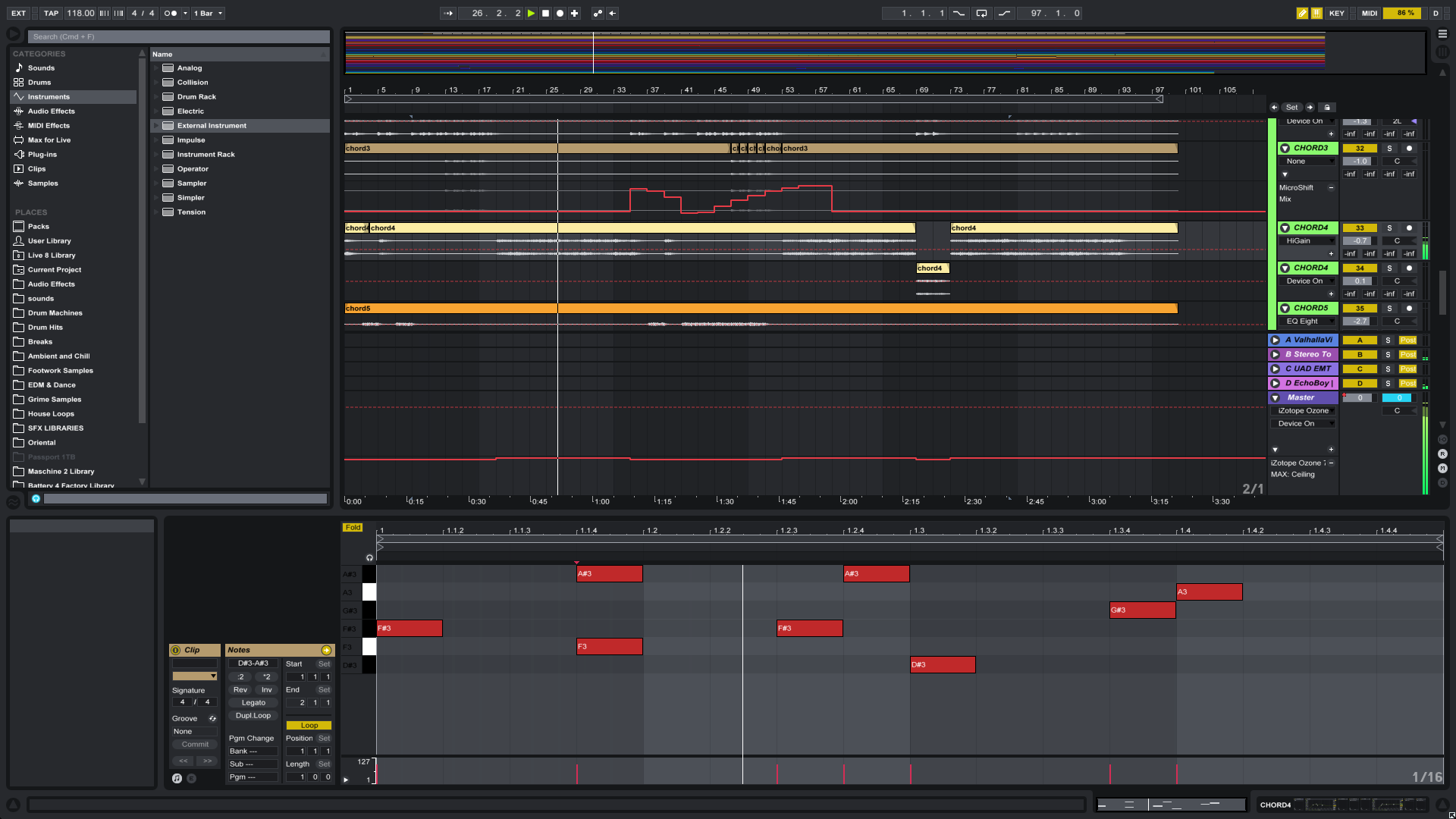Select Sounds category in browser
1456x819 pixels.
pyautogui.click(x=41, y=67)
